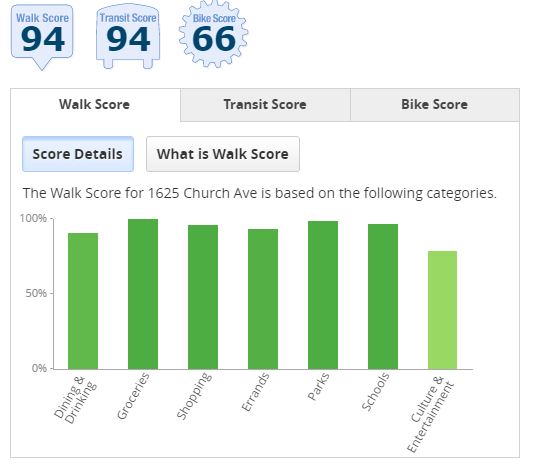Select the Groceries bar in chart
This screenshot has height=464, width=533.
pos(143,294)
